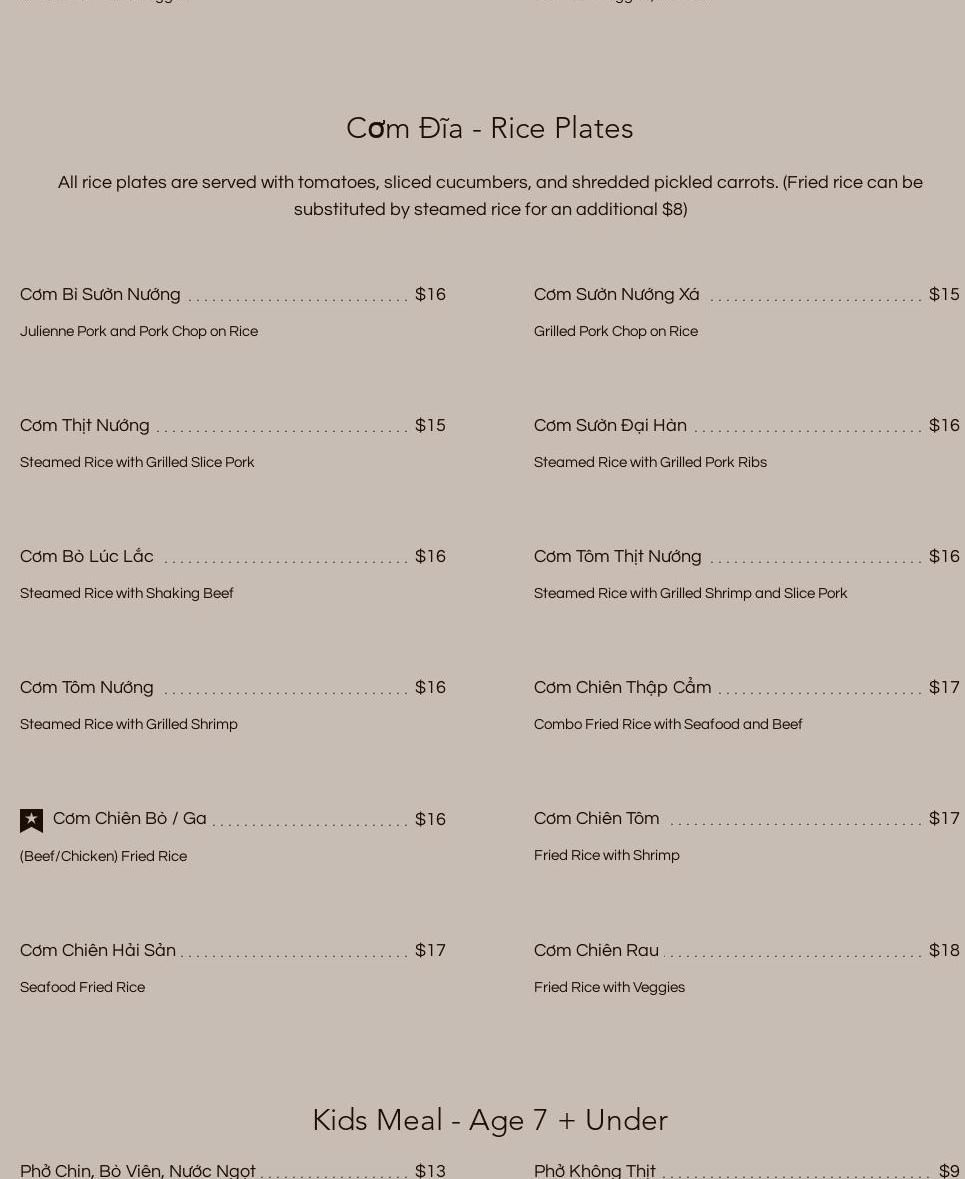Click the Cơm Tôm Thịt Nướng title
Image resolution: width=965 pixels, height=1179 pixels.
coord(617,557)
